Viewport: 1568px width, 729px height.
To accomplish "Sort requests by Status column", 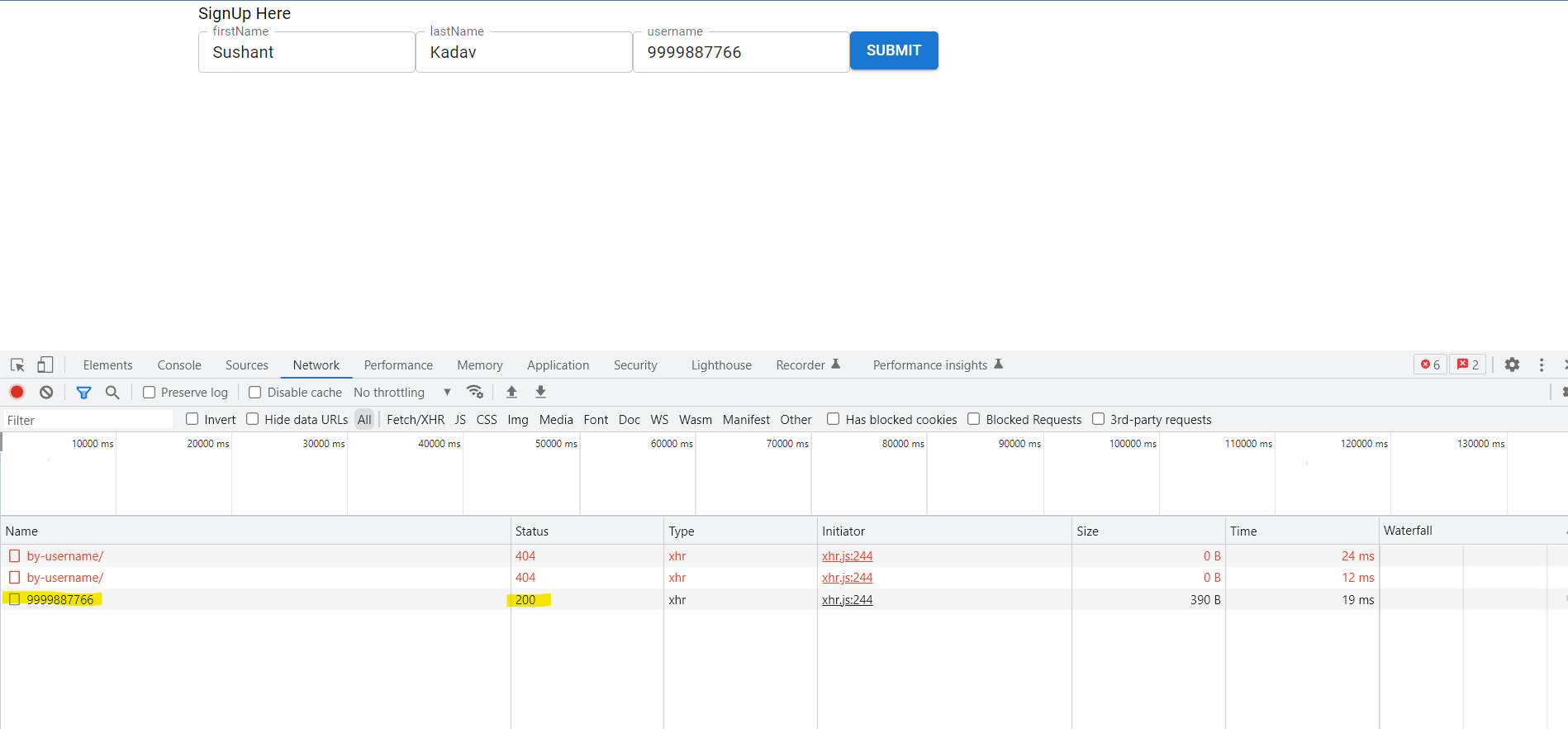I will [587, 531].
